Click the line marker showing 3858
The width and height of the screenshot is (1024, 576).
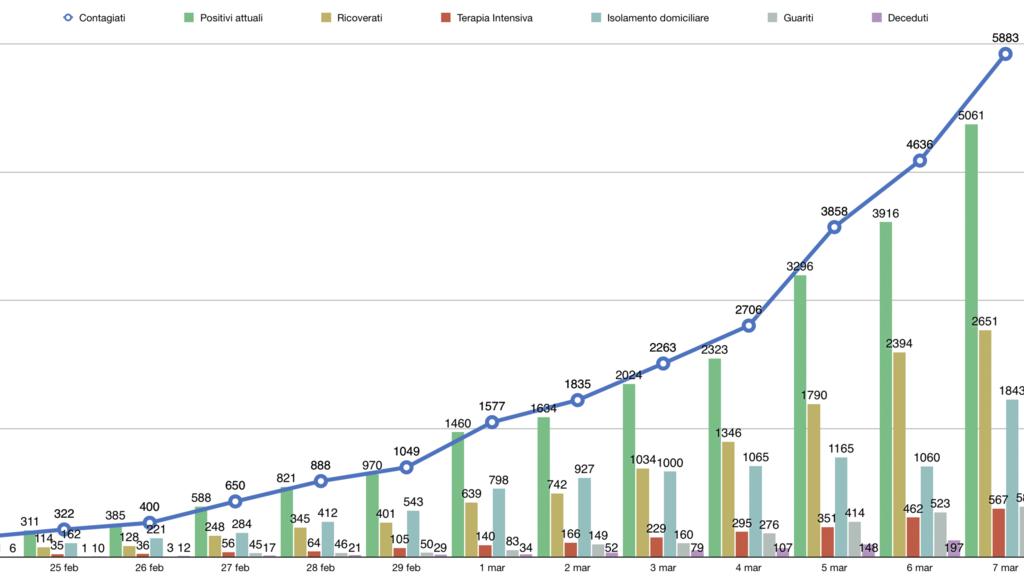point(834,227)
